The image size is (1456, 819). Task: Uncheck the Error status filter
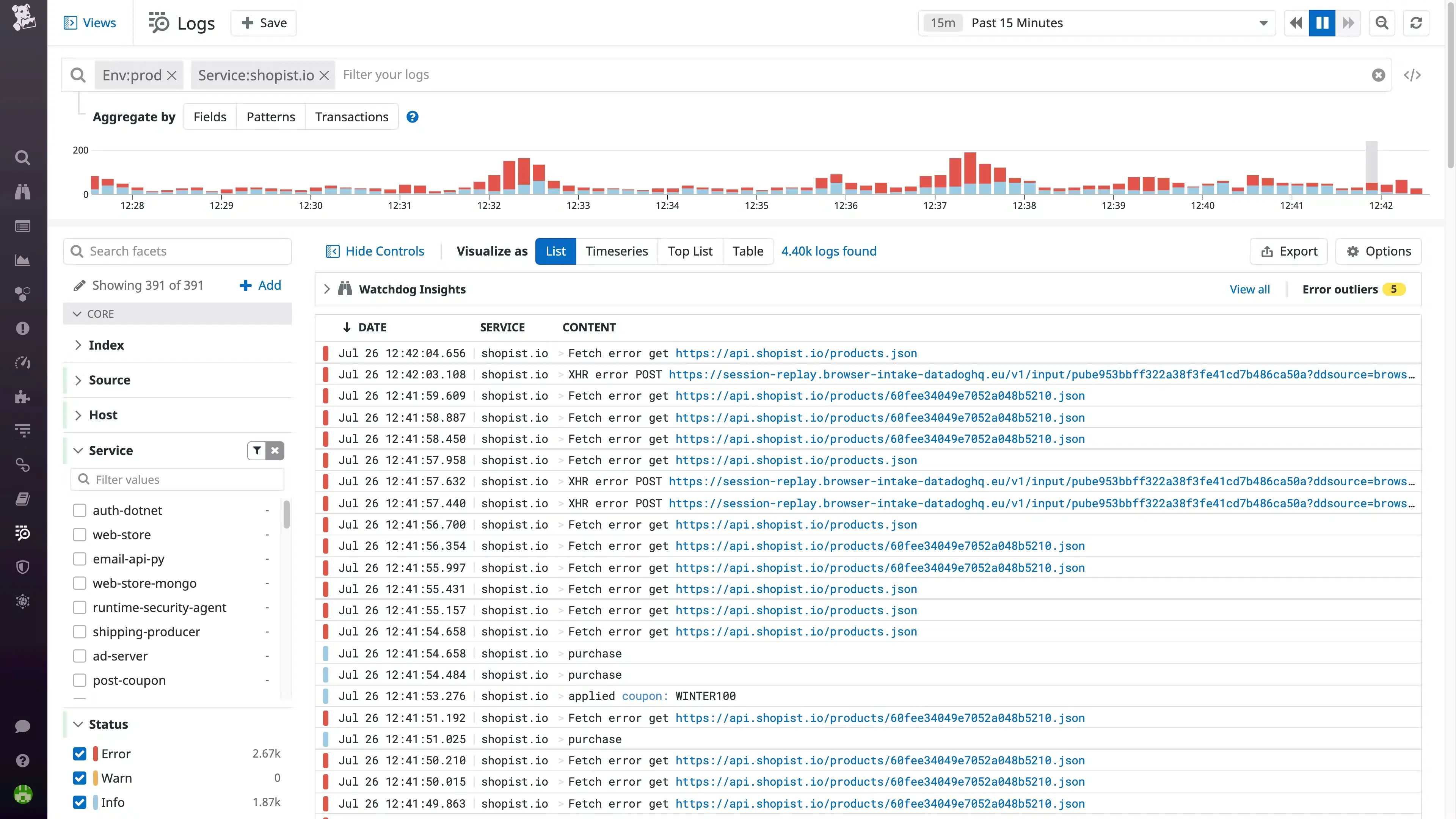coord(79,753)
